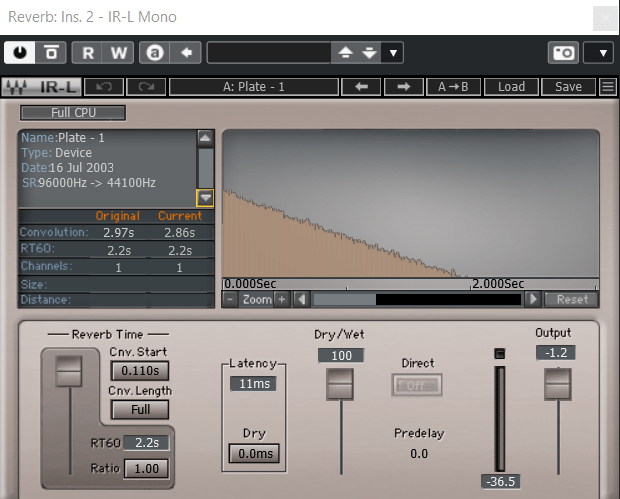Screen dimensions: 620x499
Task: Click the bypass effect button
Action: pos(50,52)
